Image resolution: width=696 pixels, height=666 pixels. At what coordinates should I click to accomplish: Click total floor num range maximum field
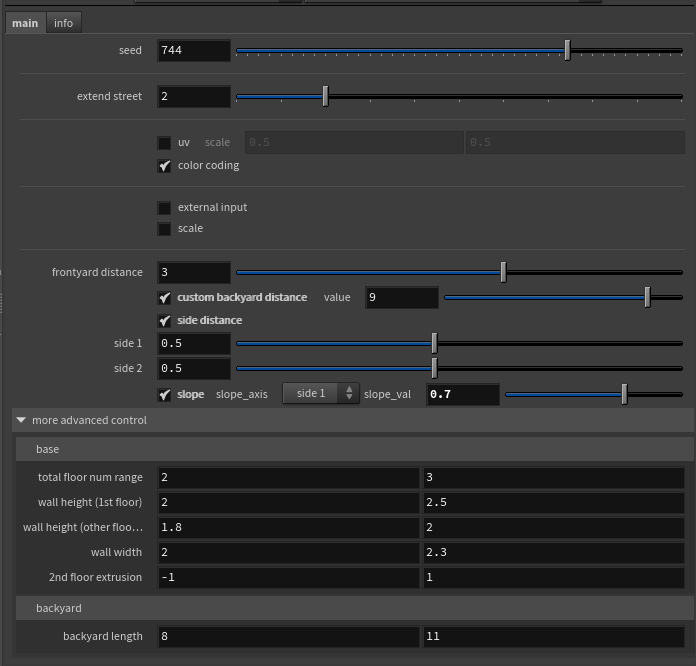coord(554,478)
